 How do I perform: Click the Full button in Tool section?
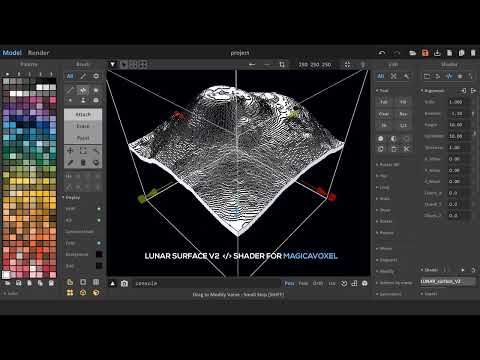384,102
